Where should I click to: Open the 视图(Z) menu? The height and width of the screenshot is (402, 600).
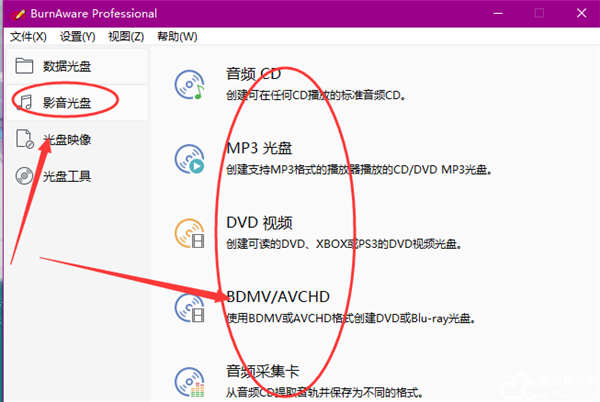pos(126,37)
